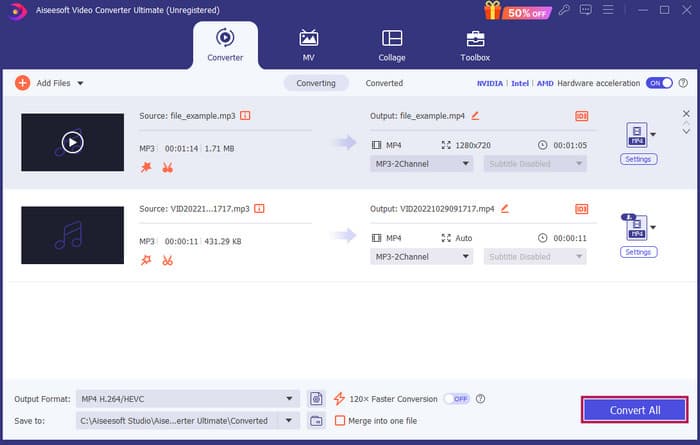This screenshot has width=700, height=445.
Task: Play the file_example.mp3 thumbnail preview
Action: point(72,142)
